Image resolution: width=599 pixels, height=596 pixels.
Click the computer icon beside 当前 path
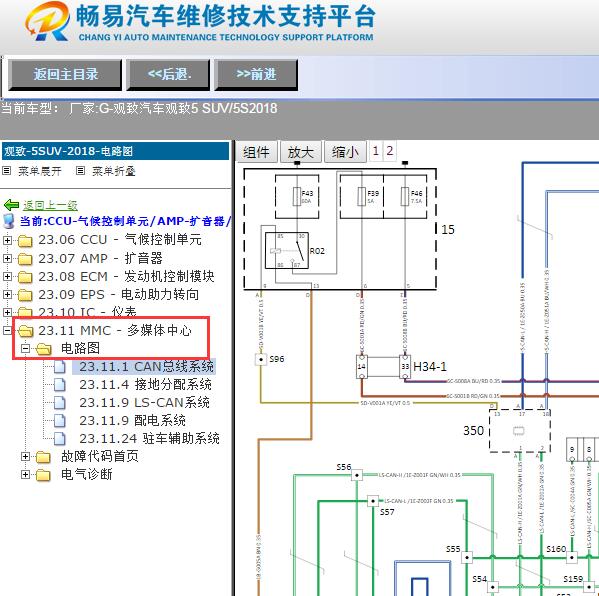[8, 221]
